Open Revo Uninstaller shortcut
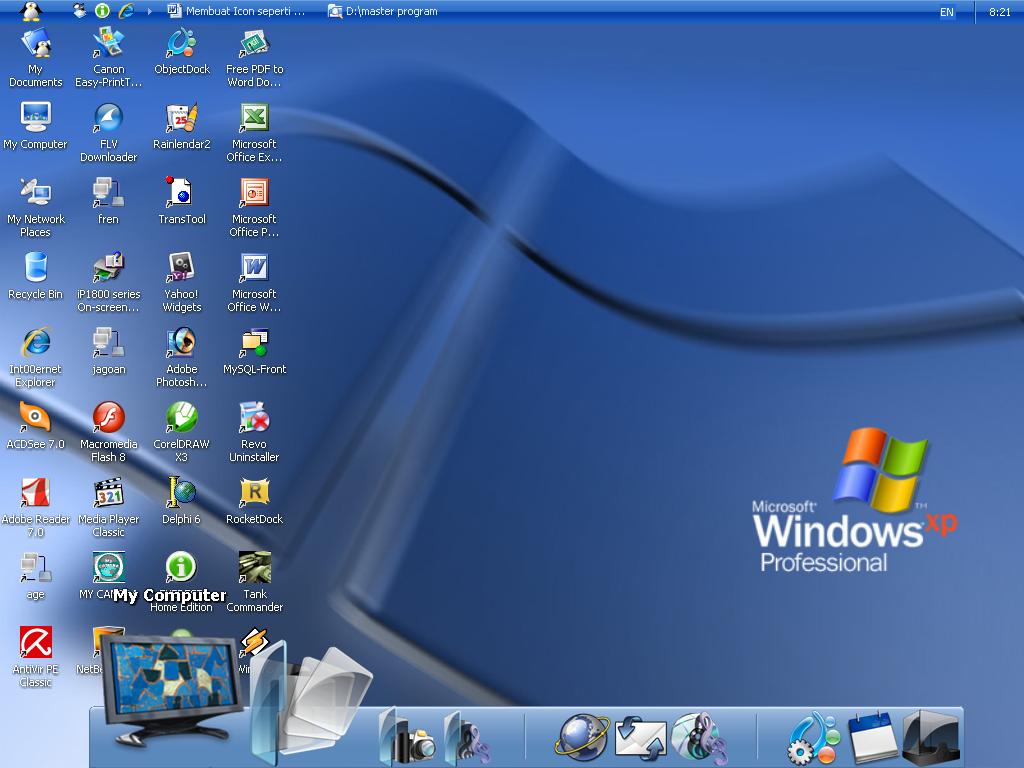1024x768 pixels. [255, 432]
